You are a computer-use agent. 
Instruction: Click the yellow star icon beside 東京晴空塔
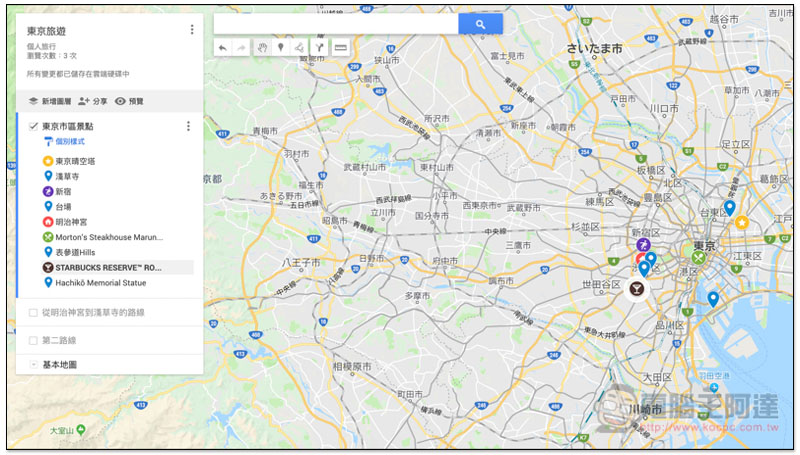[x=47, y=161]
